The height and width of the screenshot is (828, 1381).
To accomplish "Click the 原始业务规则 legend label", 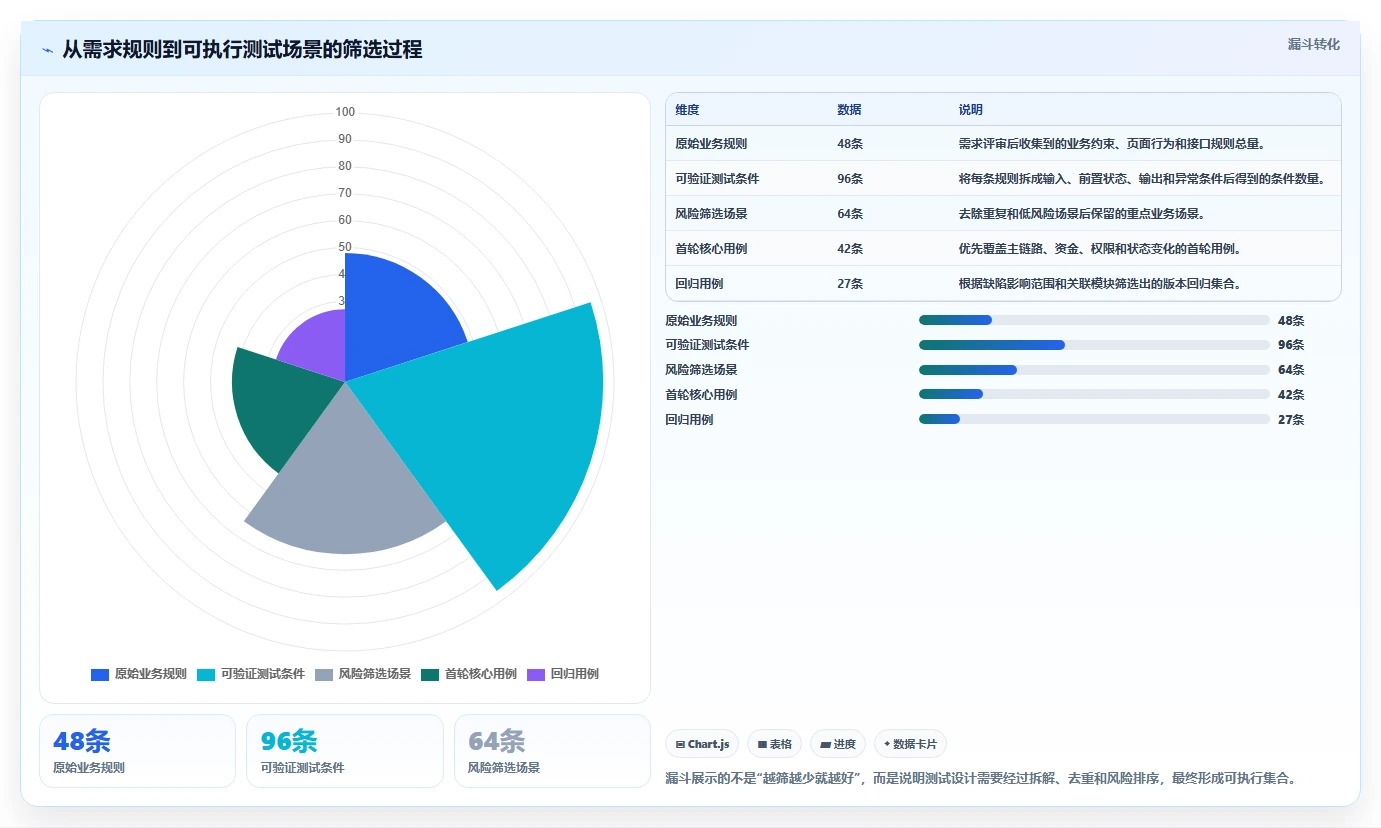I will coord(151,675).
